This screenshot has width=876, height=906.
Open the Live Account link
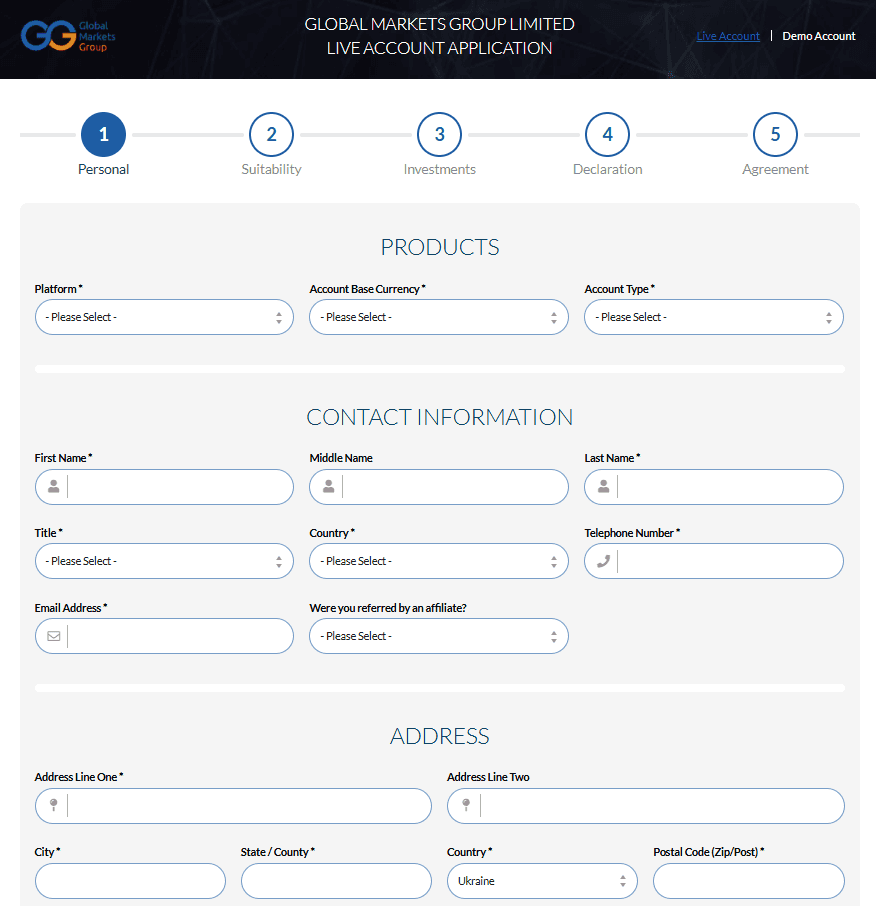click(x=728, y=36)
